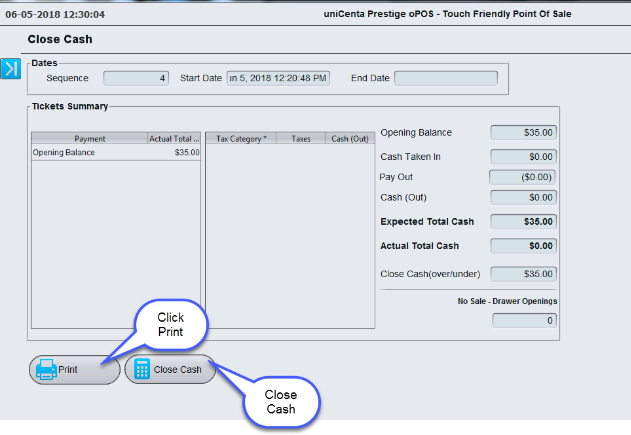Click the Cash (Out) label beside the $0.00 field
This screenshot has width=631, height=435.
[x=403, y=198]
